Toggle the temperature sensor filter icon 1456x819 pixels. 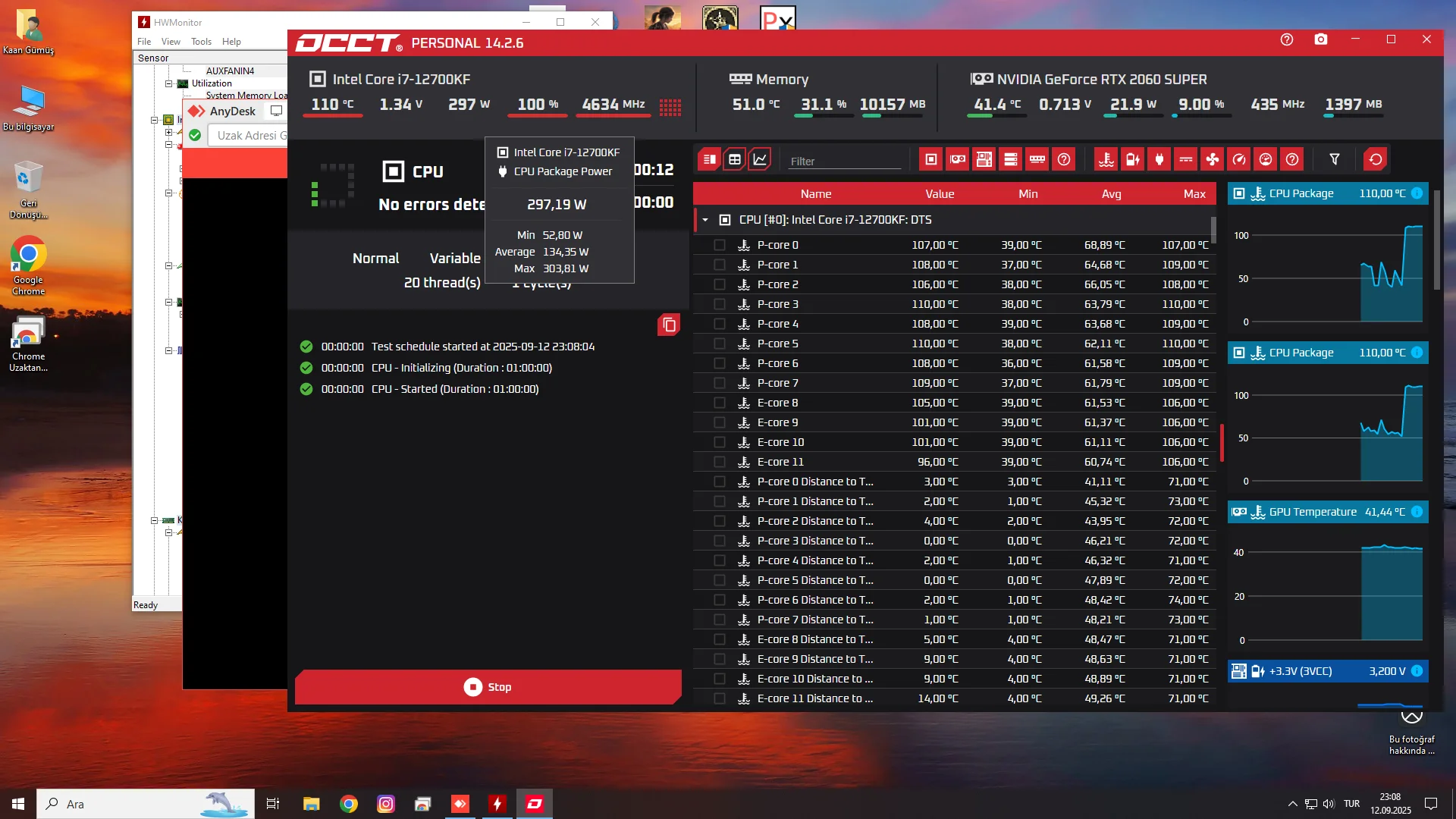coord(1106,159)
